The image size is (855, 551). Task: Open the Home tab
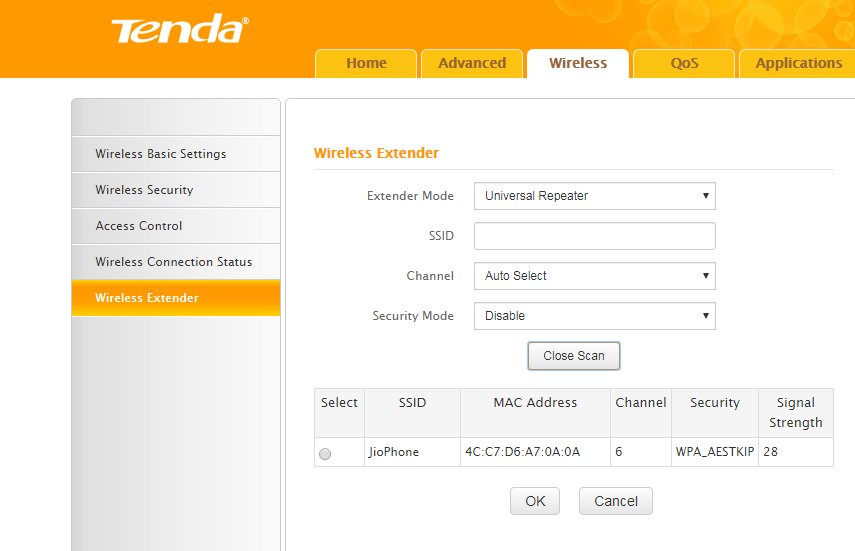click(366, 63)
